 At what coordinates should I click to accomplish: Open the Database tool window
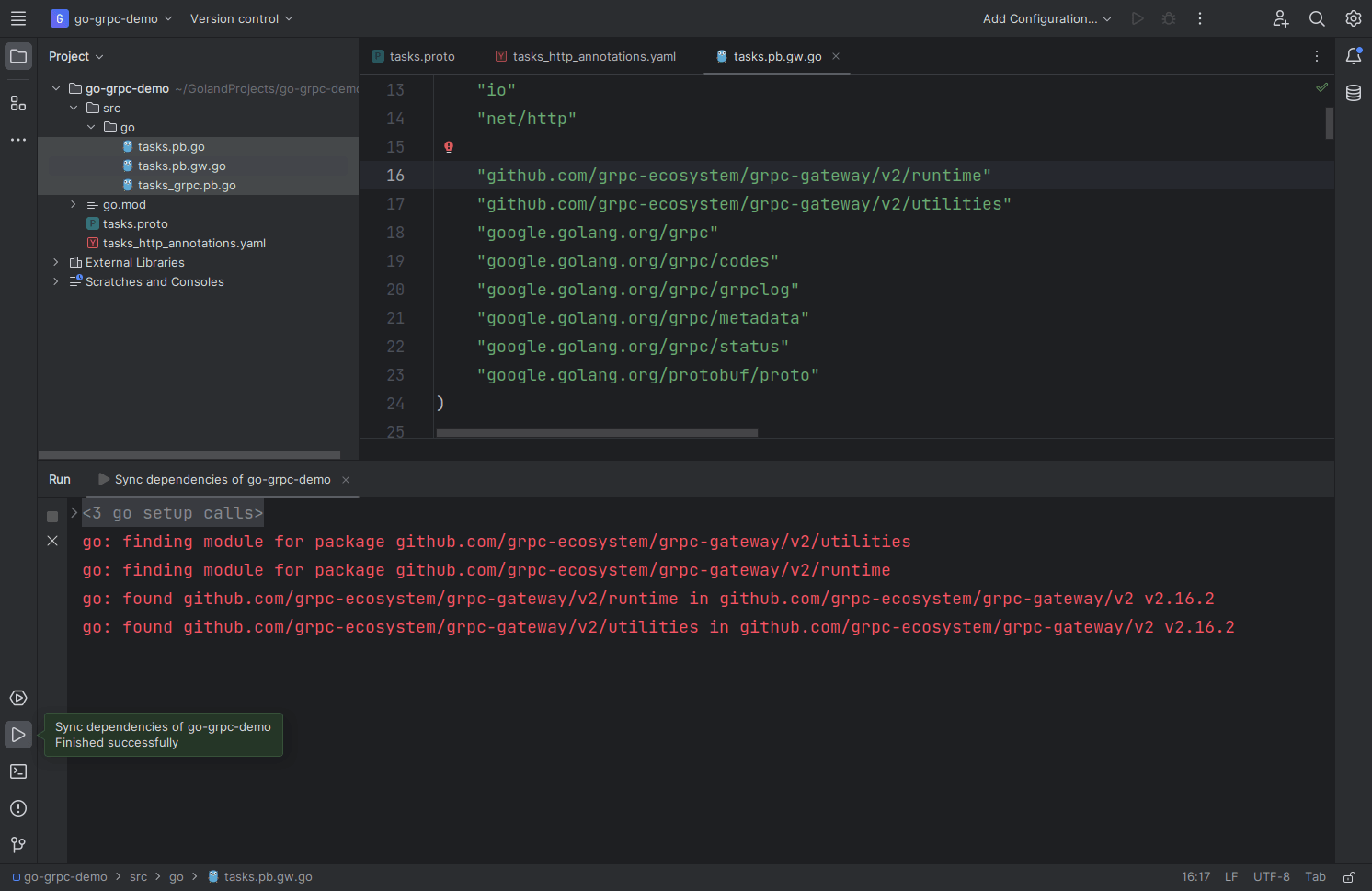[1354, 93]
